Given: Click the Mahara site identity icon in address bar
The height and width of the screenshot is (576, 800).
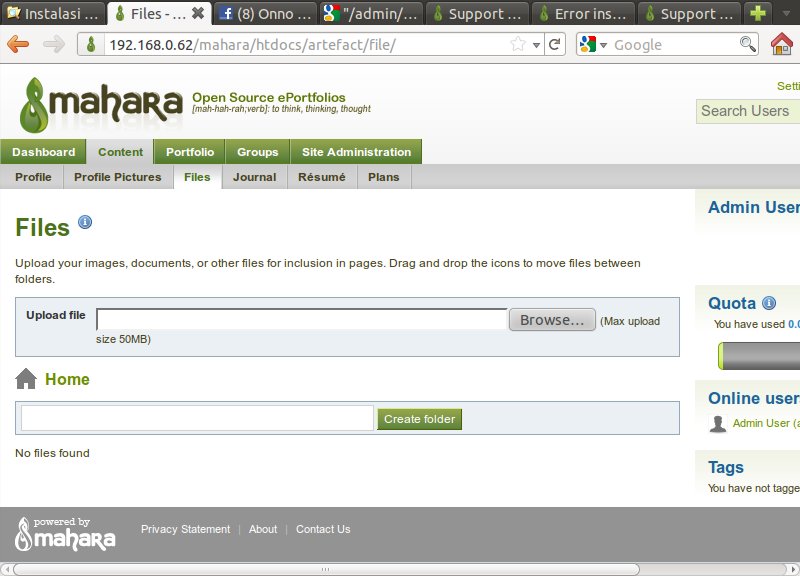Looking at the screenshot, I should pyautogui.click(x=91, y=44).
